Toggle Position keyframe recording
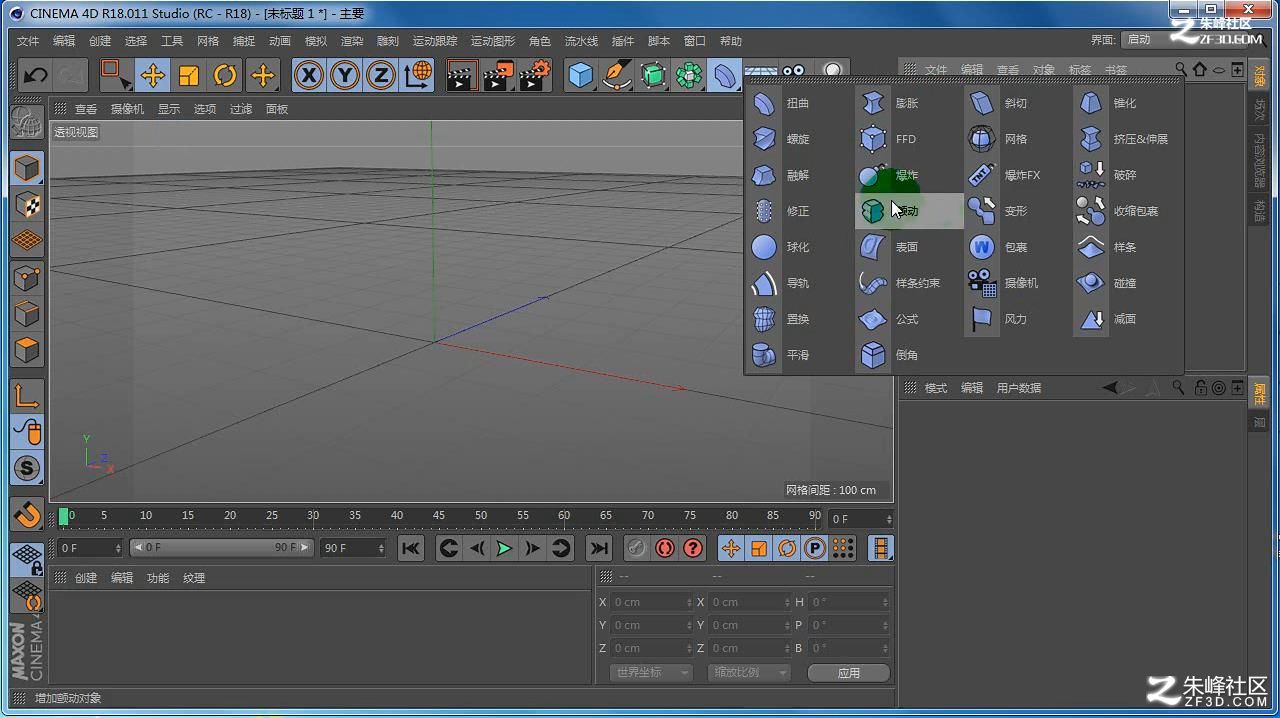 [731, 548]
